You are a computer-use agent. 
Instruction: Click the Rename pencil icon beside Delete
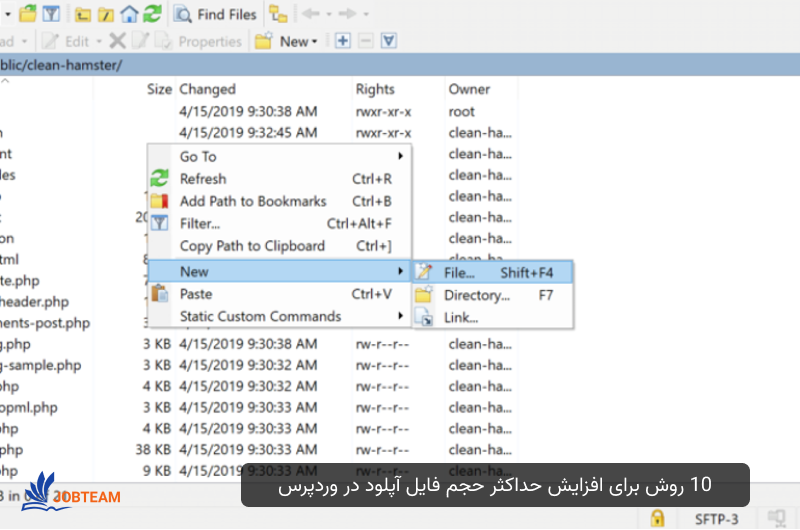point(140,41)
